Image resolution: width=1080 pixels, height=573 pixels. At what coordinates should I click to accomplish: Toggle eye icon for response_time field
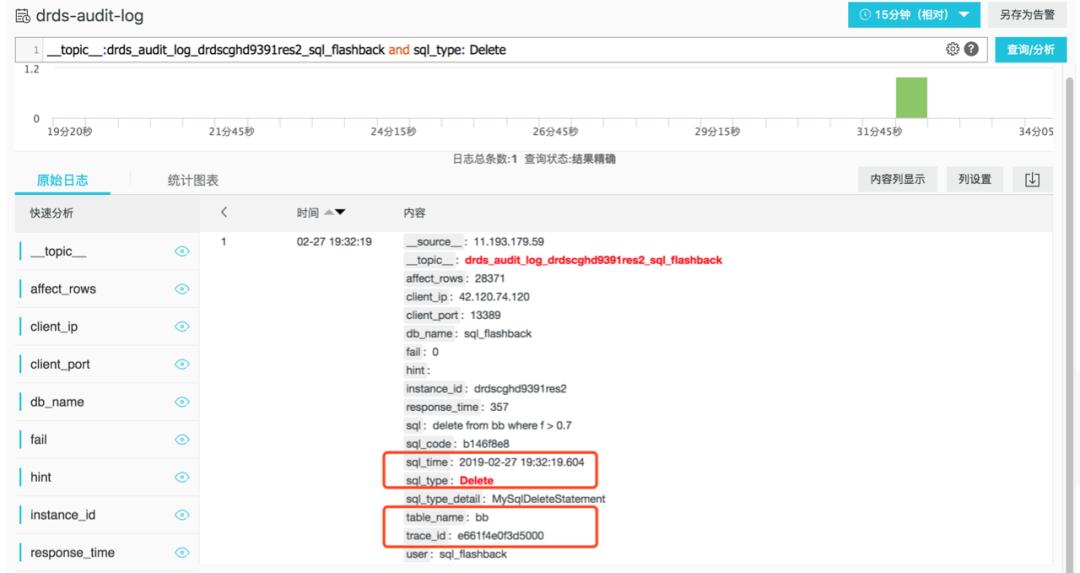coord(182,552)
